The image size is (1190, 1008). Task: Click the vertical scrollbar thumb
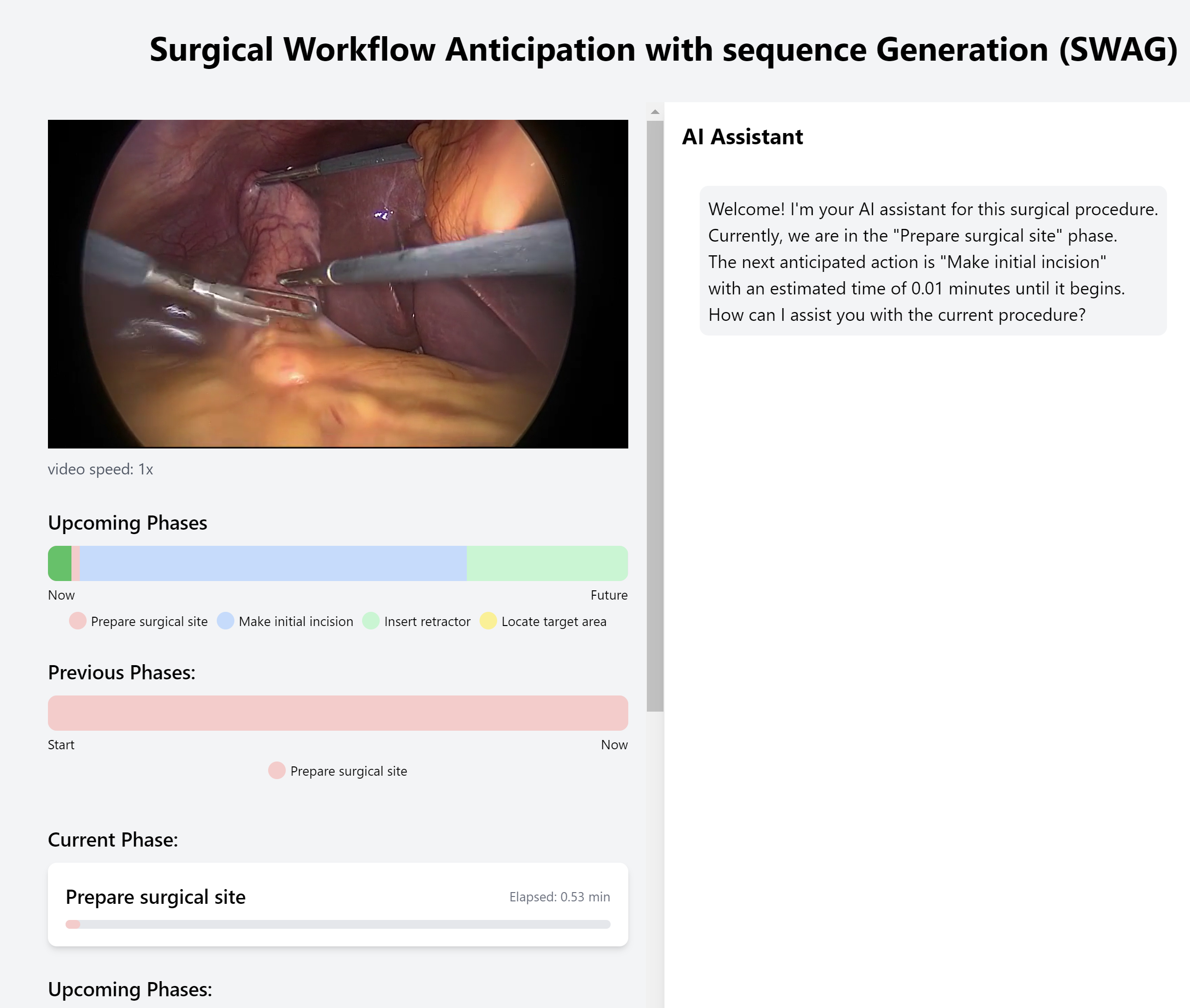pos(655,416)
